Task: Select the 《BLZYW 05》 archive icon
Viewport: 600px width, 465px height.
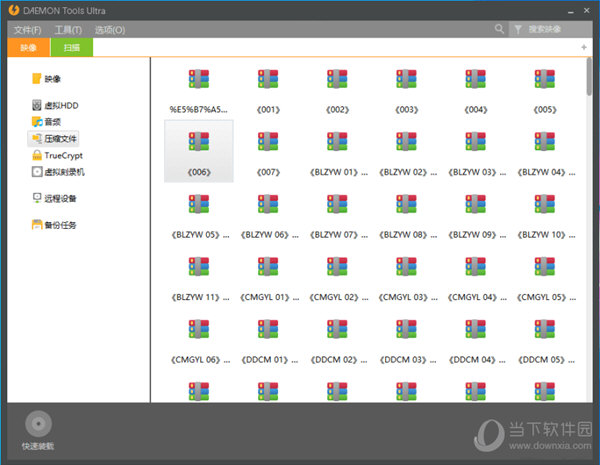Action: (x=199, y=204)
